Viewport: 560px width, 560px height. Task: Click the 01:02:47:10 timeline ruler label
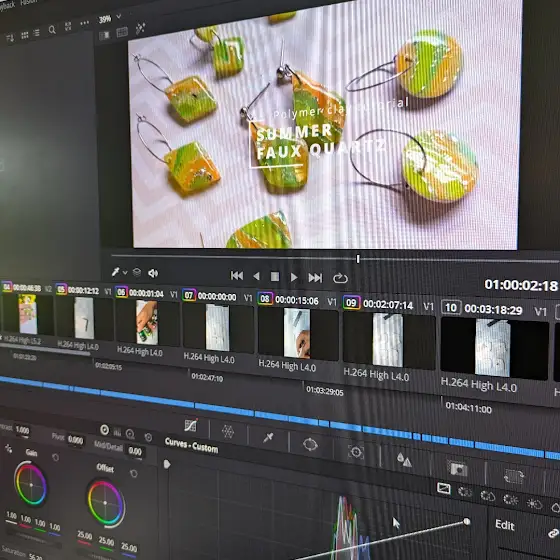point(207,378)
